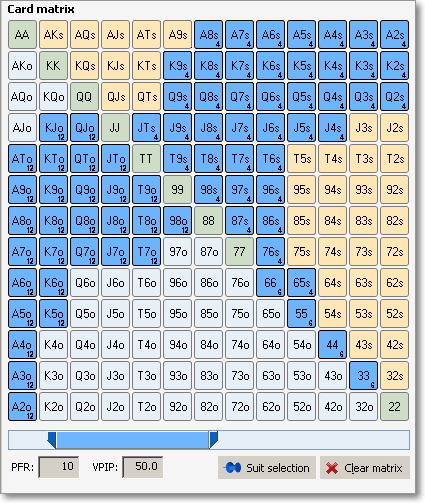Deselect the A8s suited hand
Image resolution: width=425 pixels, height=503 pixels.
208,35
